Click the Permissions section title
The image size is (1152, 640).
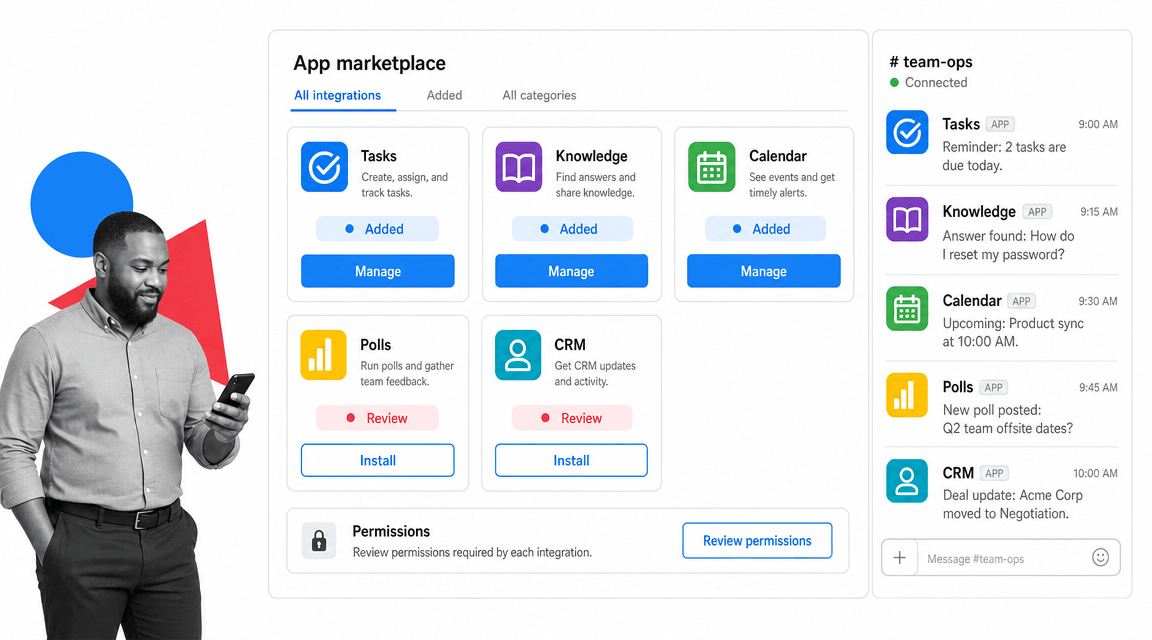[x=391, y=531]
